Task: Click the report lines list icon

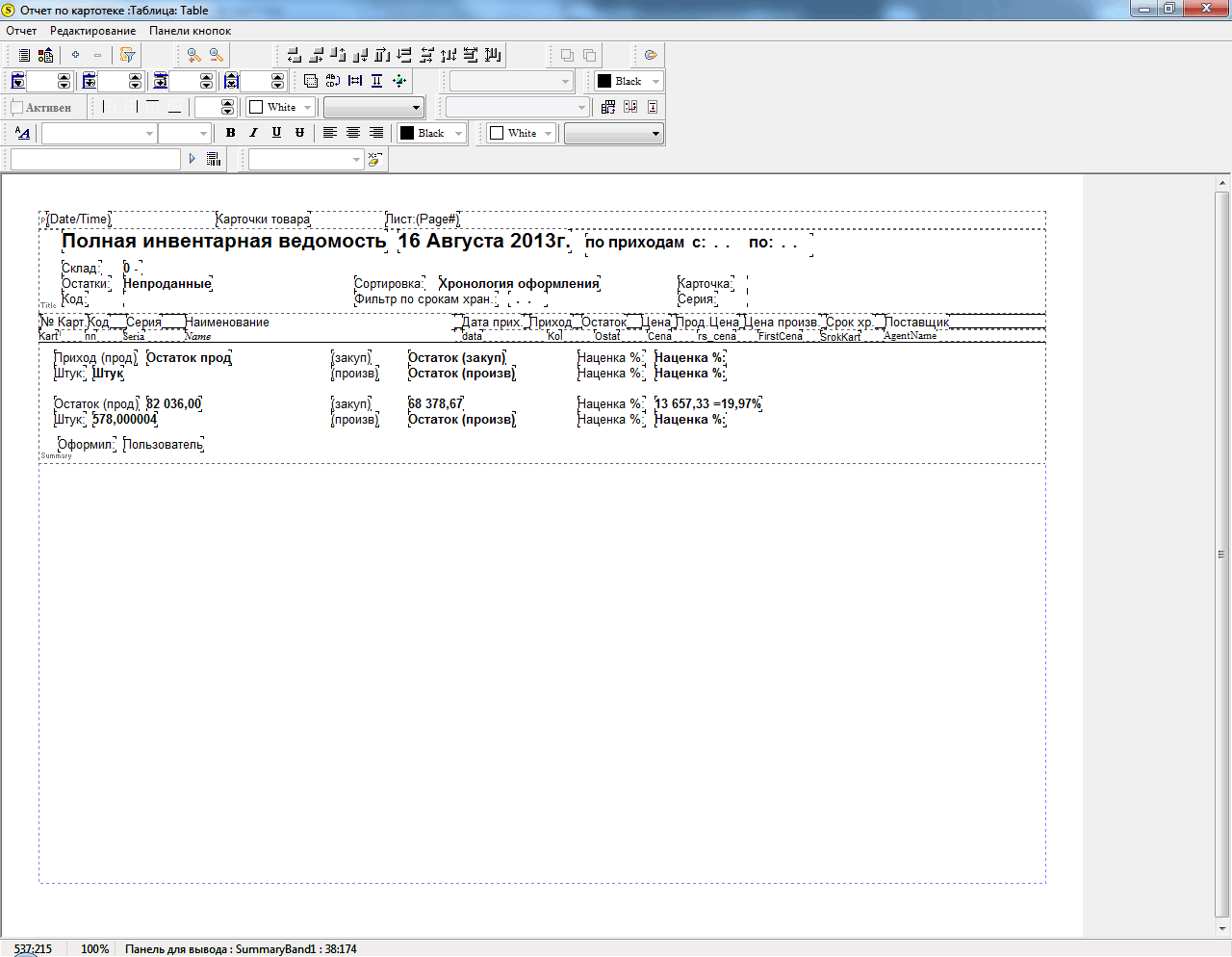Action: 24,55
